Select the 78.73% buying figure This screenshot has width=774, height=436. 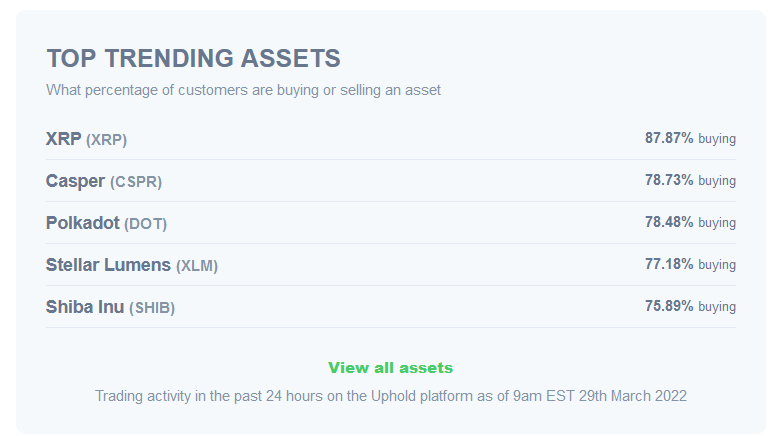click(690, 180)
